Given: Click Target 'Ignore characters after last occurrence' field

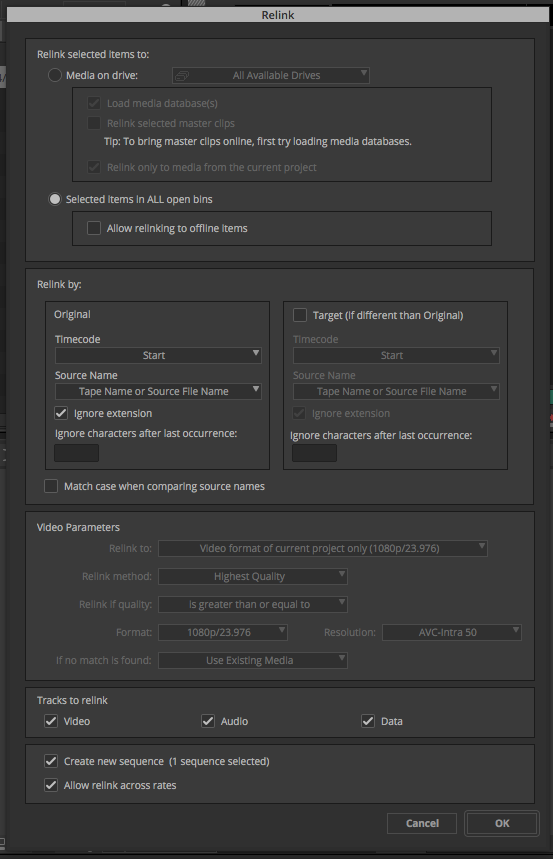Looking at the screenshot, I should [315, 453].
